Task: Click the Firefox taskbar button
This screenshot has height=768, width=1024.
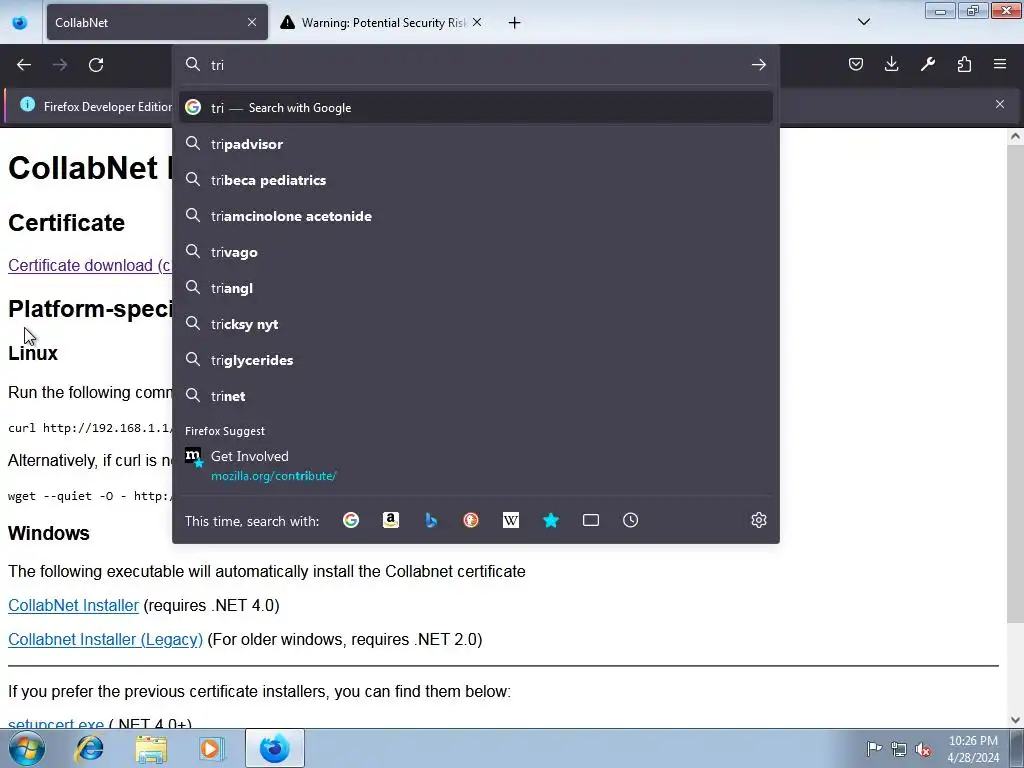Action: point(274,748)
